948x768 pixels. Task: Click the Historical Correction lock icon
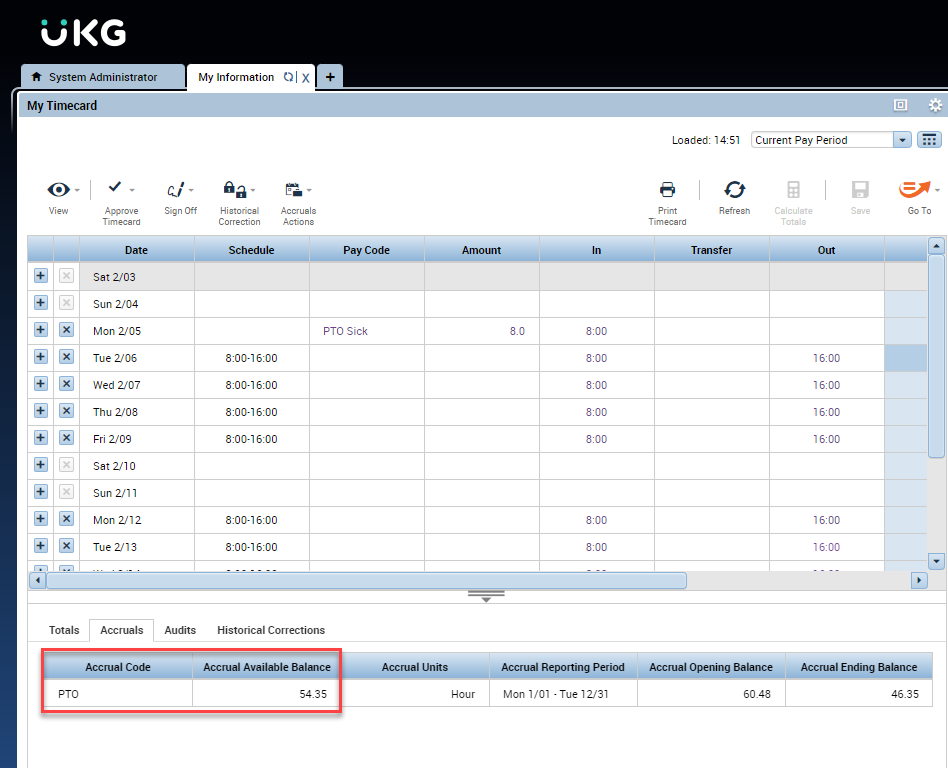[x=233, y=189]
